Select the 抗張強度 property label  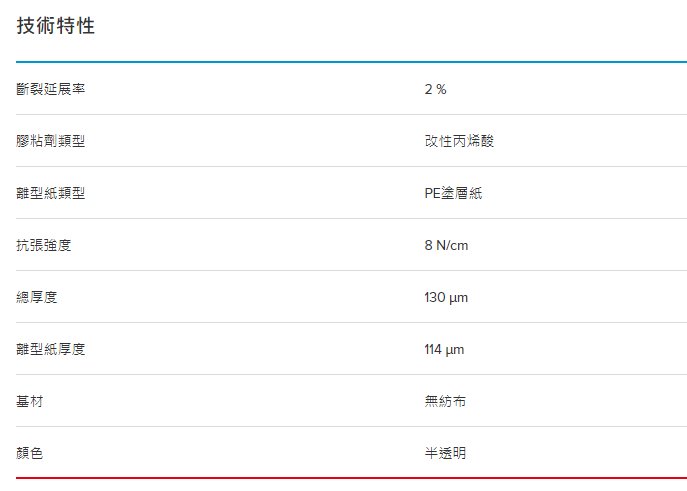(44, 245)
